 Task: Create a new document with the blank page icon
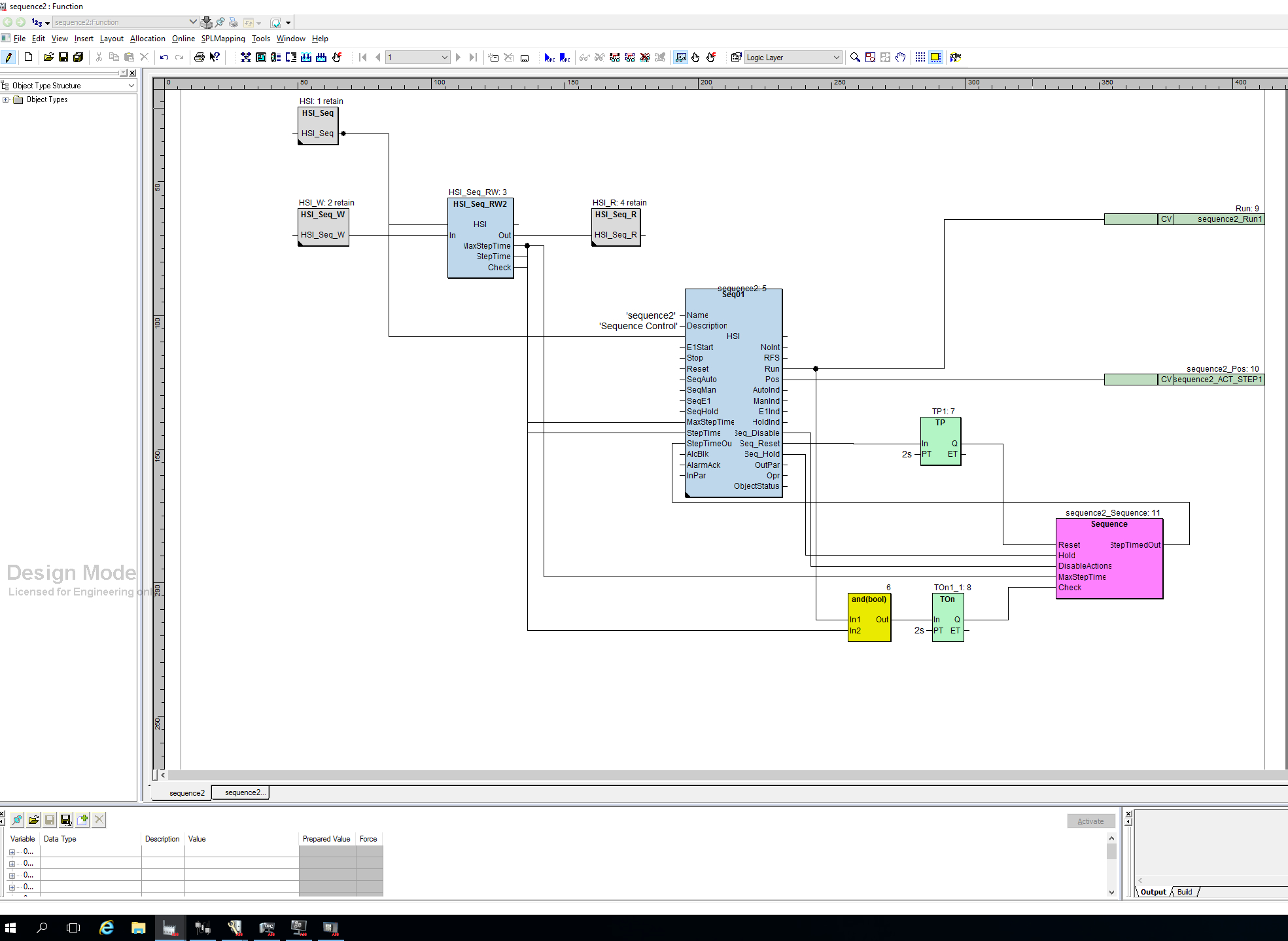point(28,58)
